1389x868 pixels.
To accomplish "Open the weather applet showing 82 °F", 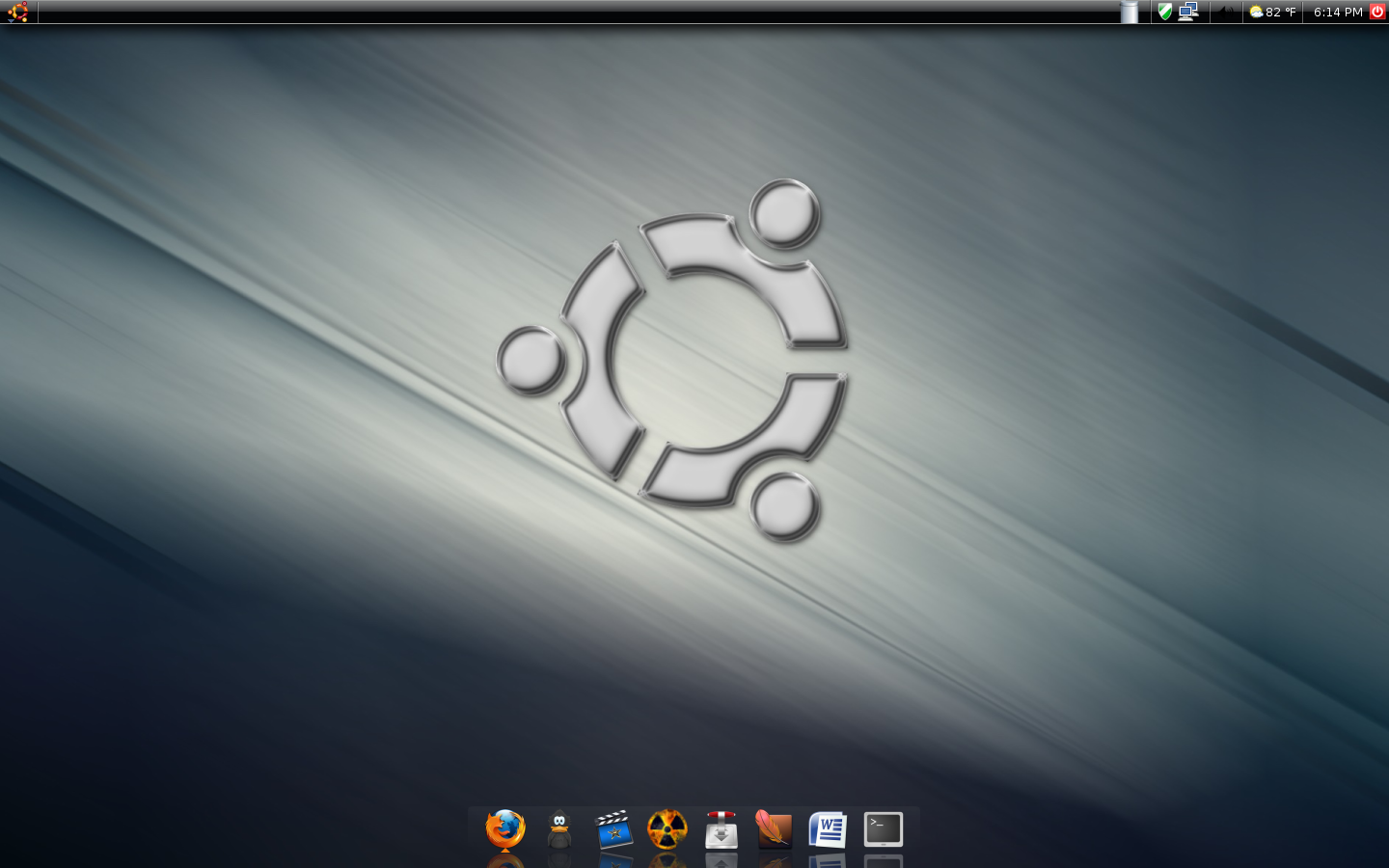I will click(x=1272, y=12).
